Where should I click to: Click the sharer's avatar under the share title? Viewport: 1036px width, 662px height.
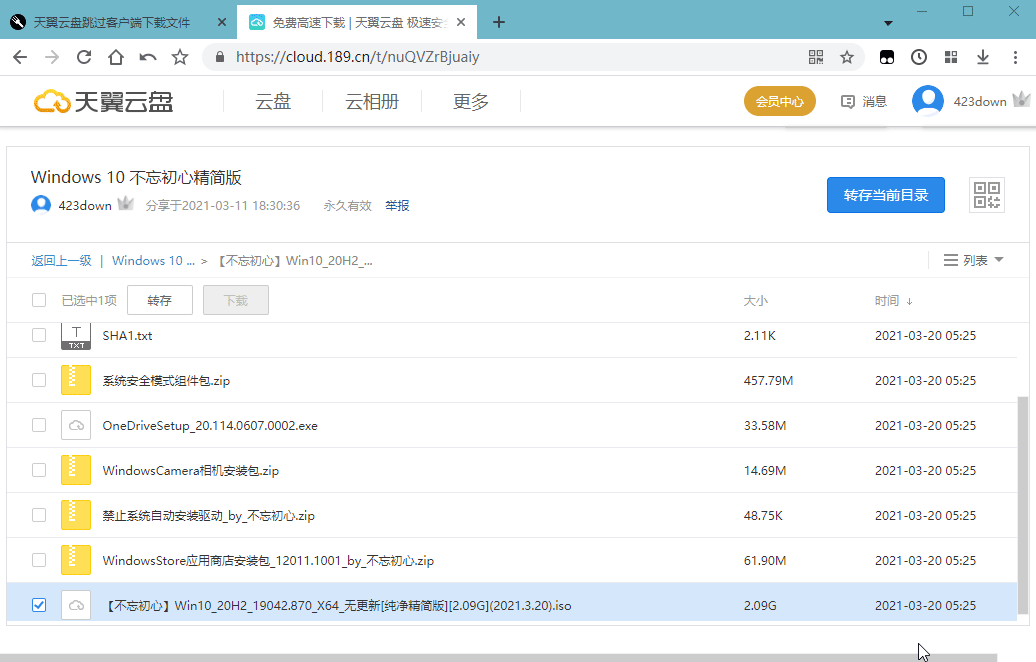click(41, 205)
